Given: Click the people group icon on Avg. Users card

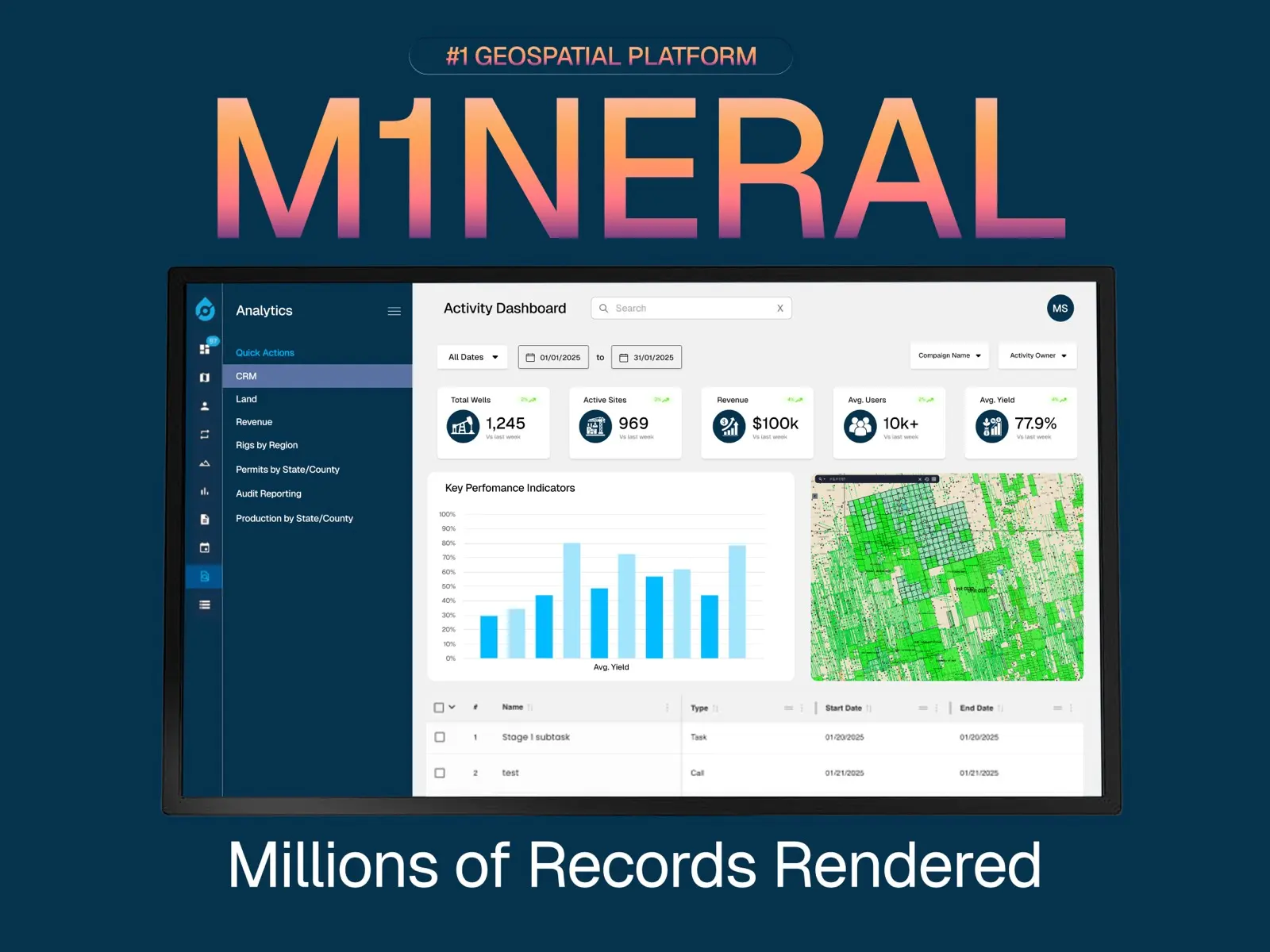Looking at the screenshot, I should click(860, 427).
